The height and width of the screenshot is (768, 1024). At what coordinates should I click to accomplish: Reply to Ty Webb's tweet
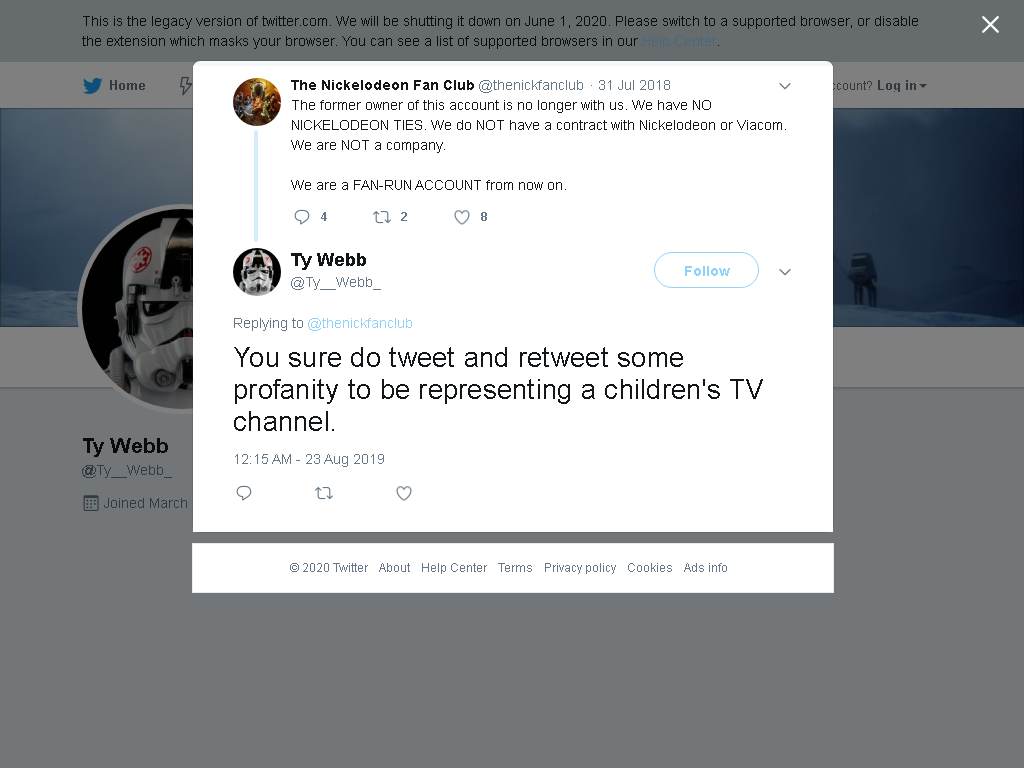[x=244, y=493]
